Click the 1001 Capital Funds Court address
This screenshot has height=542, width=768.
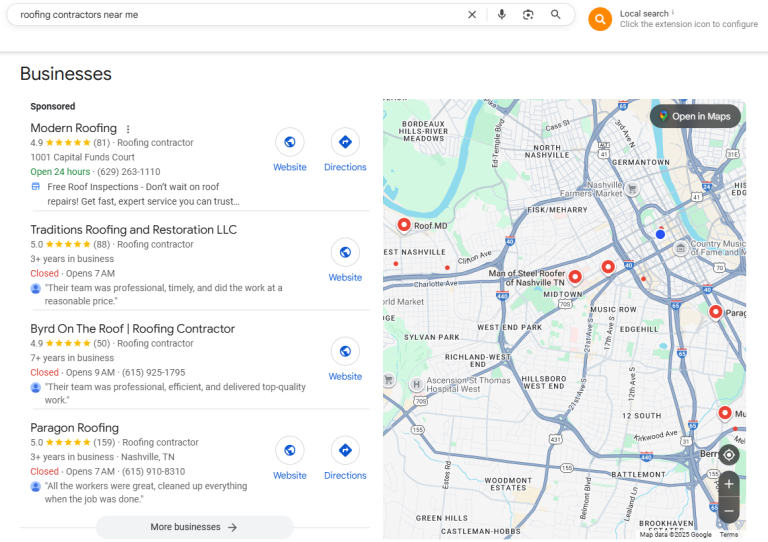pos(82,157)
